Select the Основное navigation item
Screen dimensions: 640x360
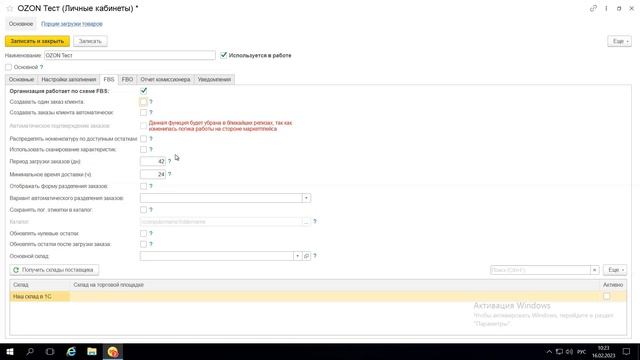click(21, 24)
